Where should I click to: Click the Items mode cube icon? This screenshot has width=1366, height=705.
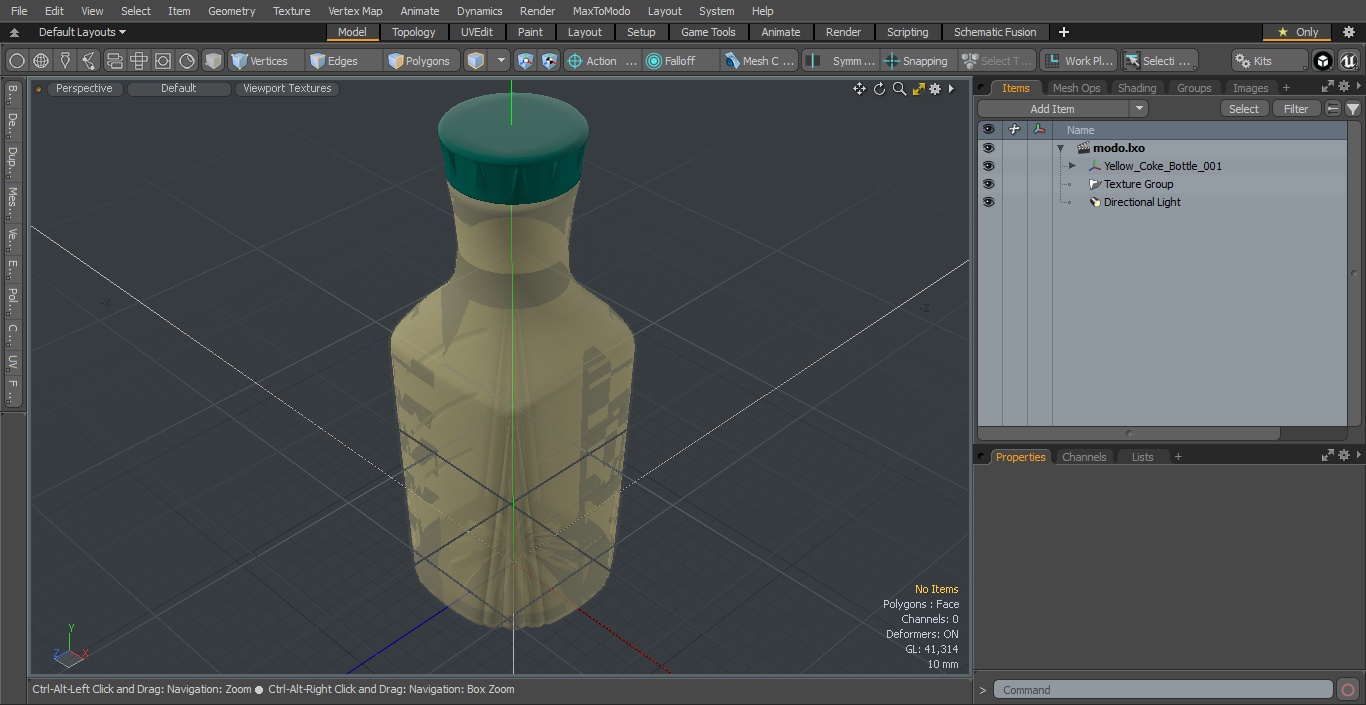(x=476, y=61)
